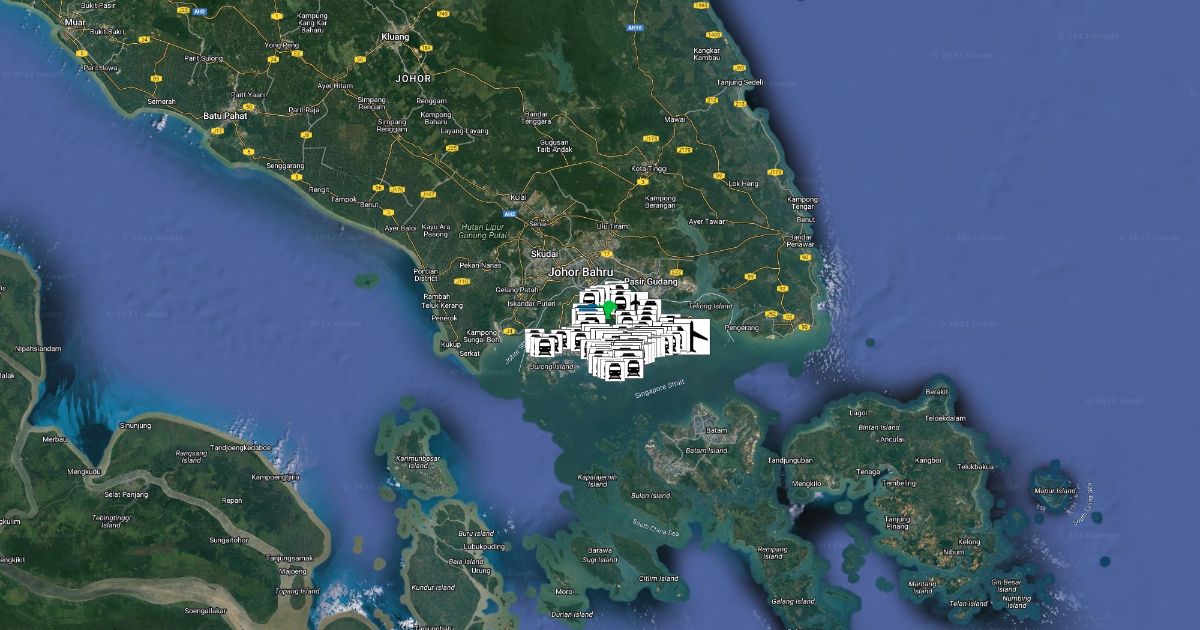Click the Johor Bahru city label
Image resolution: width=1200 pixels, height=630 pixels.
coord(579,271)
